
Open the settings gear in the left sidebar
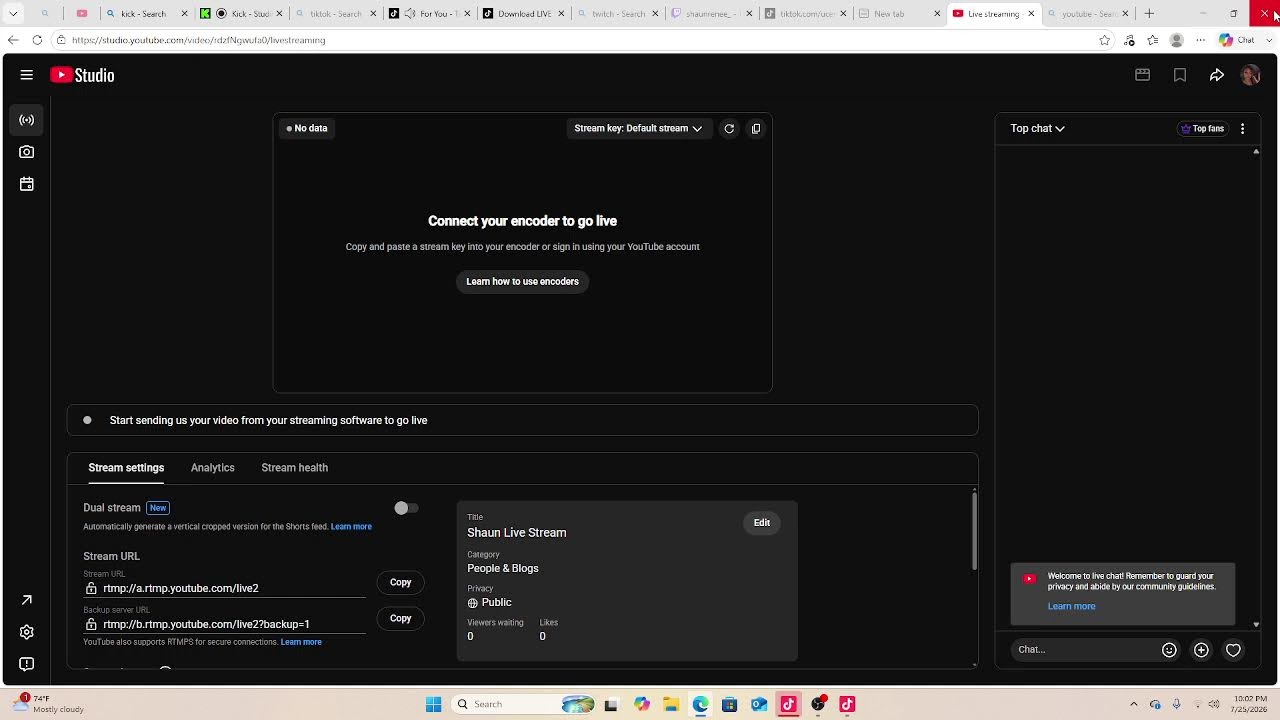(x=27, y=632)
